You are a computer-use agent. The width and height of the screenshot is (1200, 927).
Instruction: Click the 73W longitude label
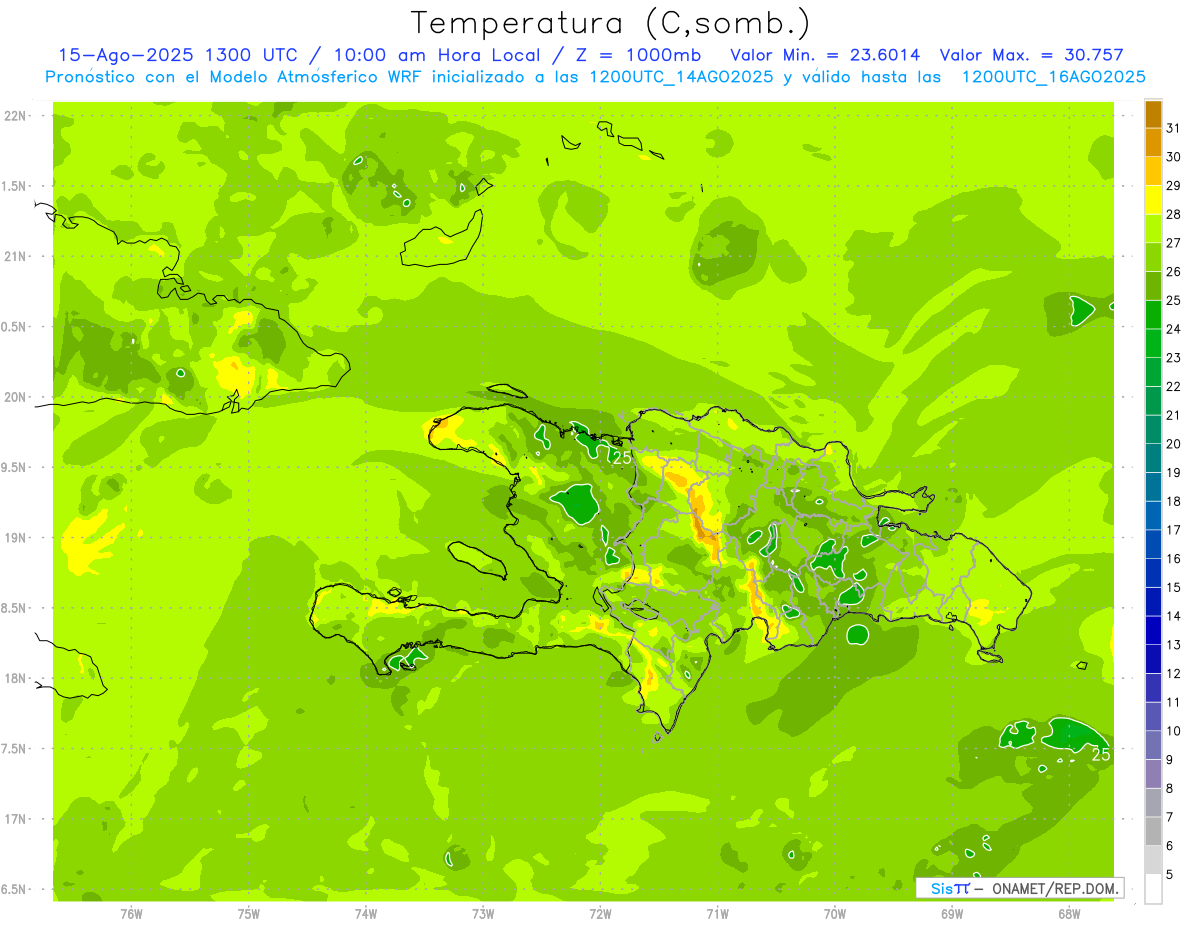[483, 914]
